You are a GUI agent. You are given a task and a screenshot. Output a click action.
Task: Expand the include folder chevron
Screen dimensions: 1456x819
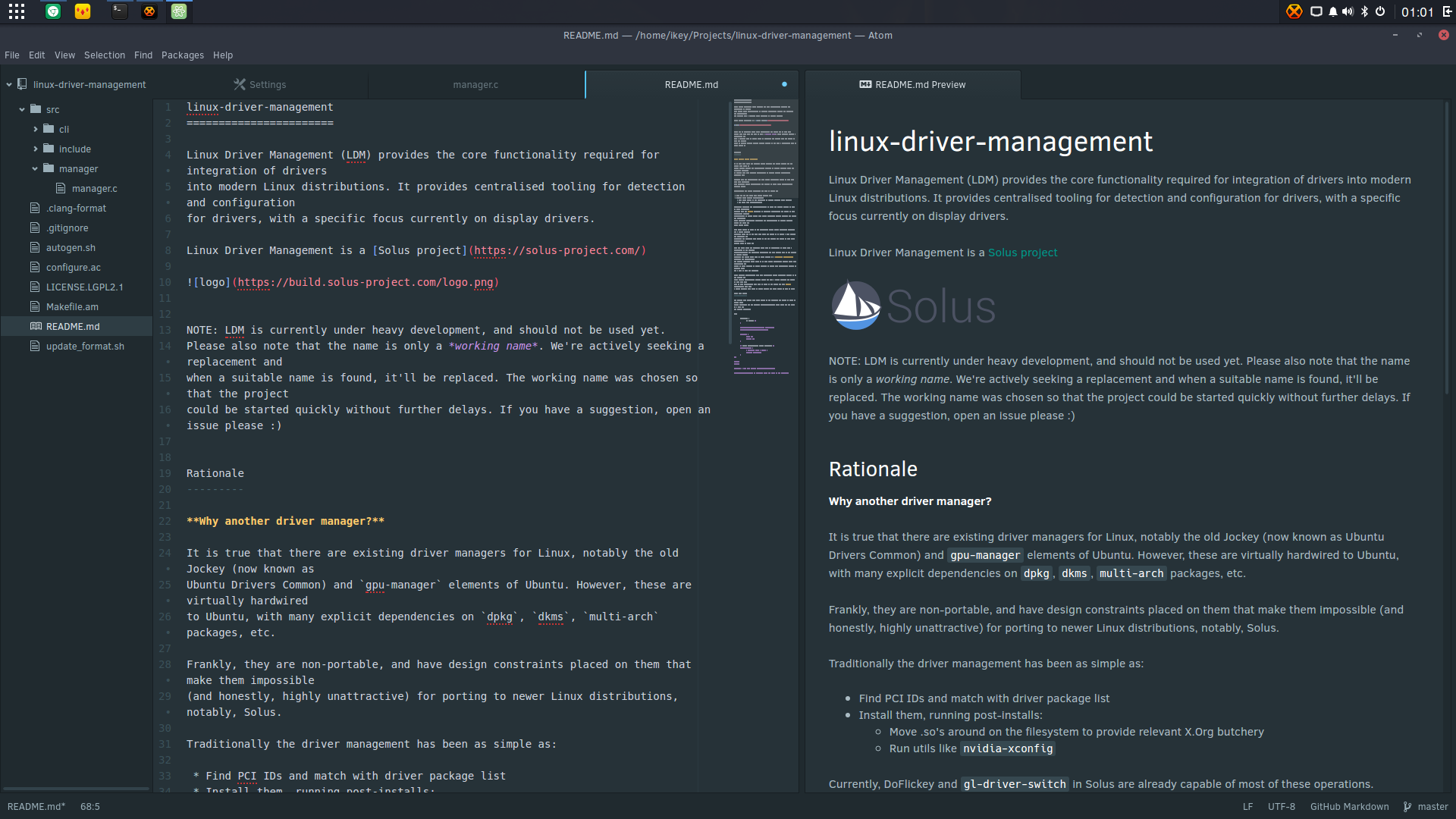35,149
